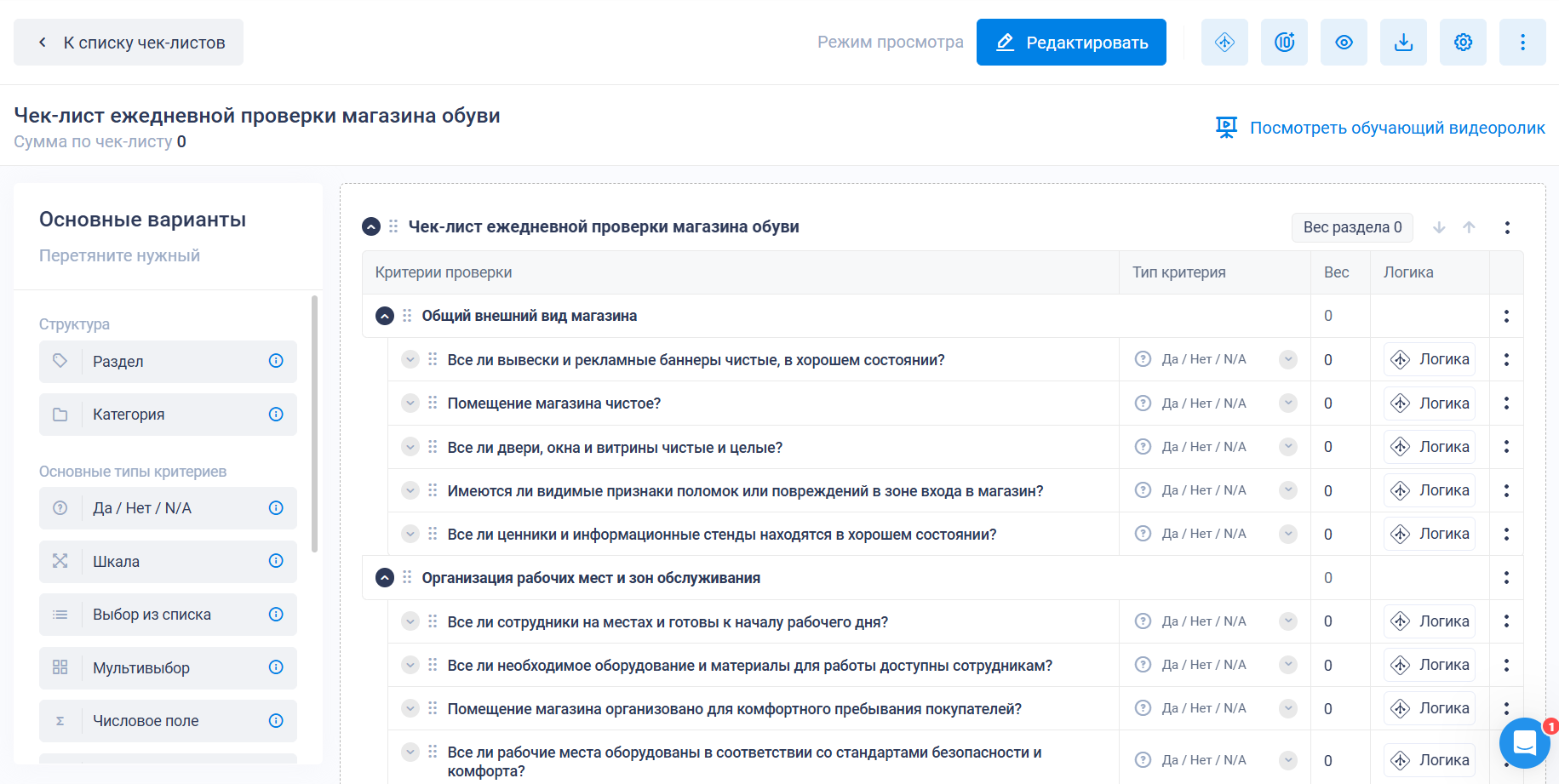
Task: Expand the dropdown for Помещение магазина чистое question
Action: pyautogui.click(x=410, y=403)
